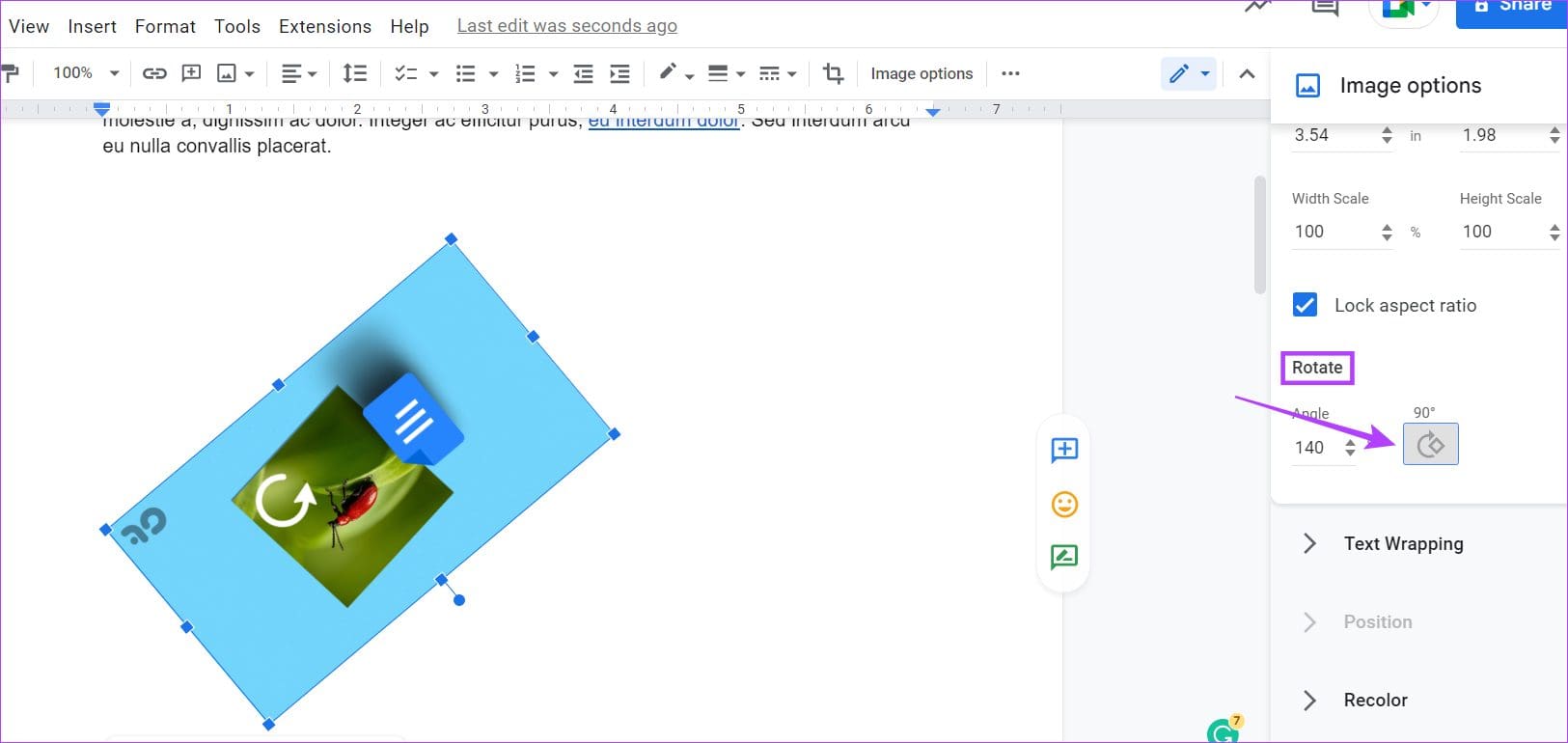Screen dimensions: 1568x743
Task: Click the insert link icon
Action: [154, 73]
